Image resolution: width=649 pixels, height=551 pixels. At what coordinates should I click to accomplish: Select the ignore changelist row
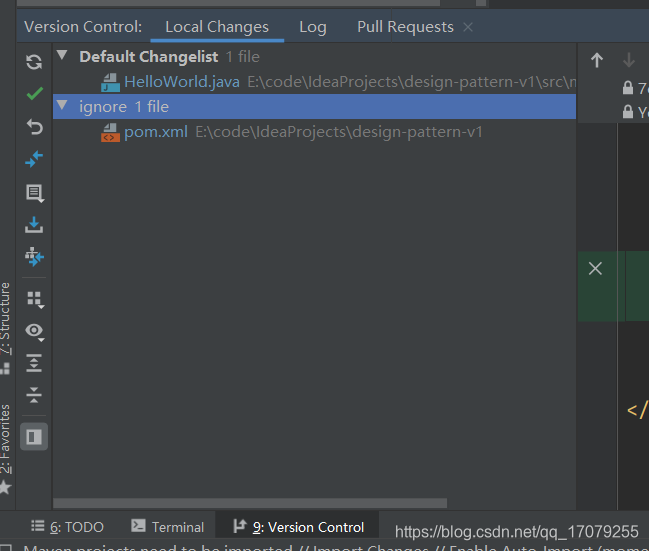[x=315, y=107]
